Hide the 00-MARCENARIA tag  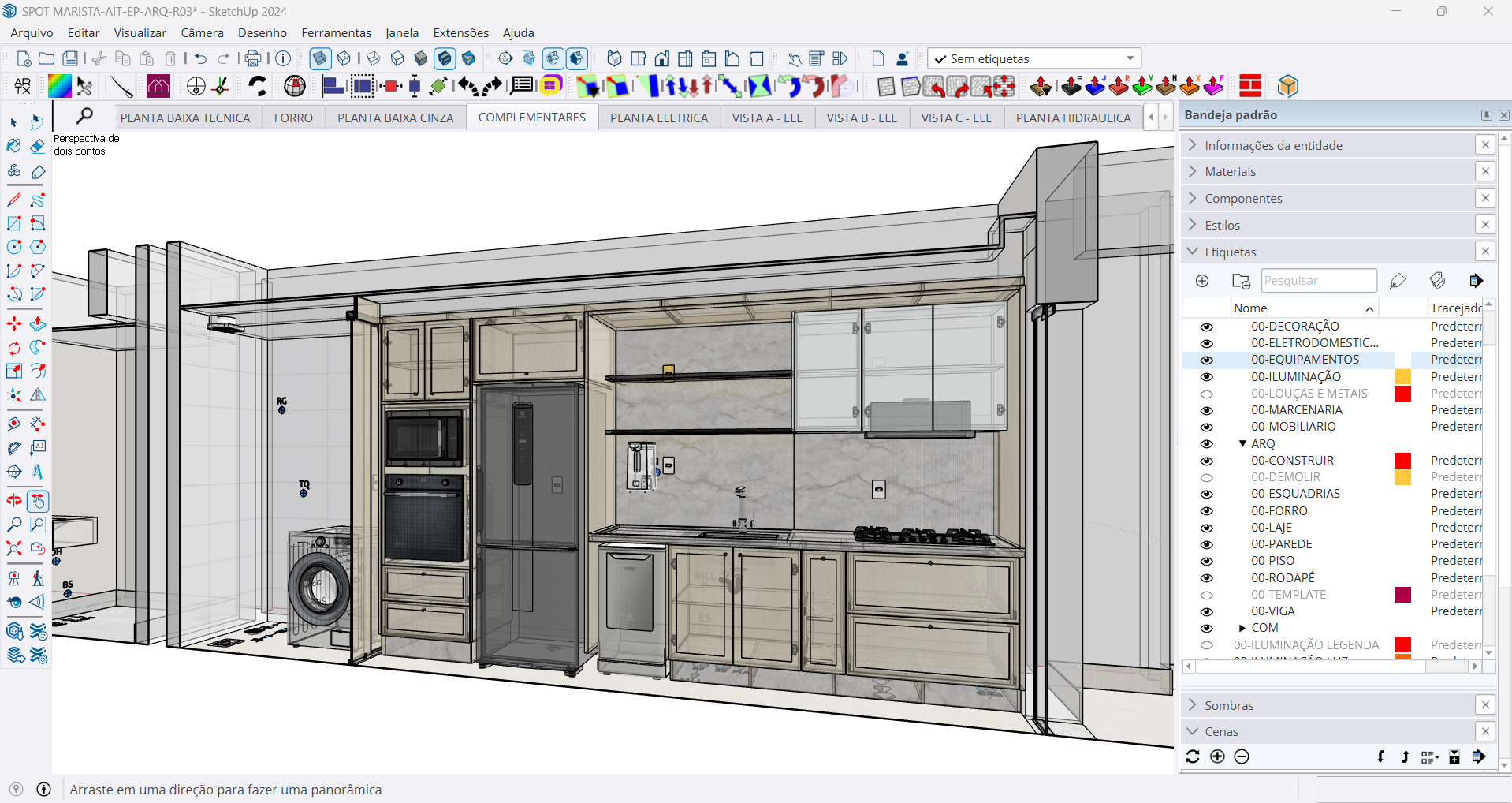(1206, 410)
